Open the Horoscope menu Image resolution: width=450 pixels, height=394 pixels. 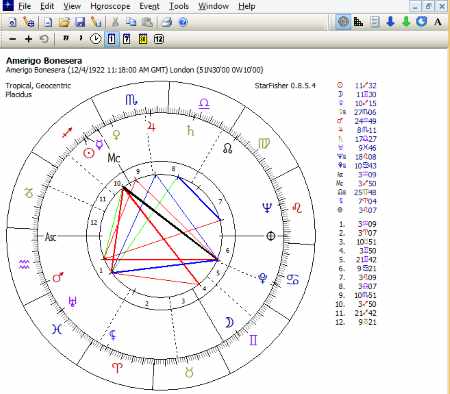[x=110, y=6]
